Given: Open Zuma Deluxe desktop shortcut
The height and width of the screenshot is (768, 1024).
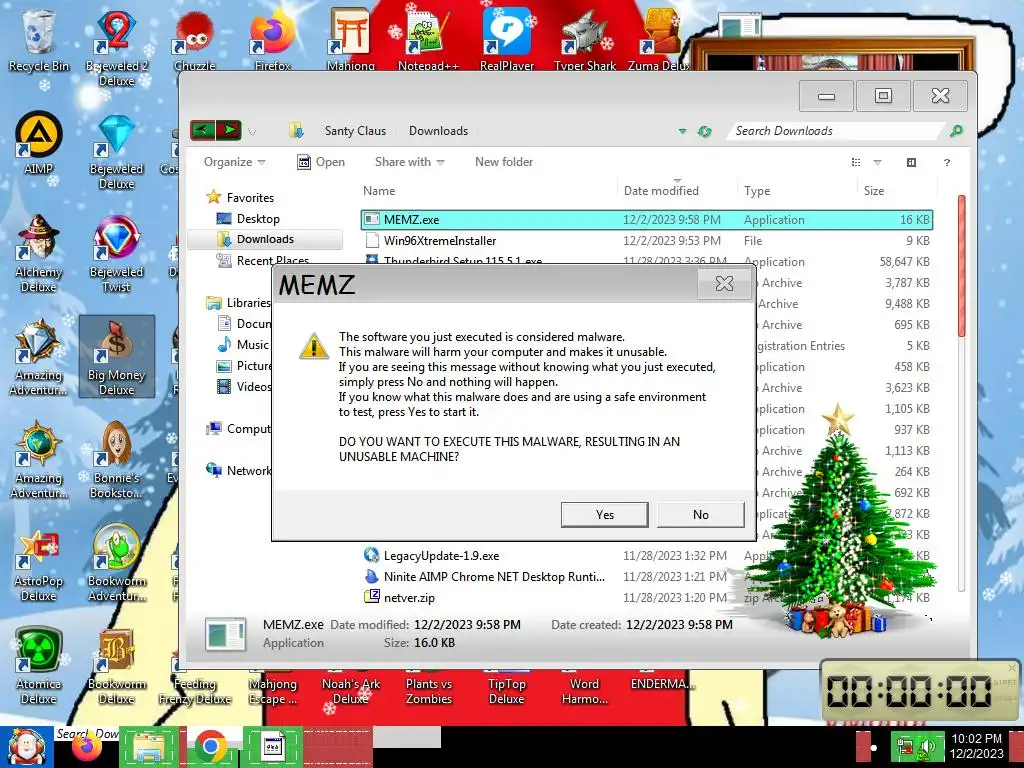Looking at the screenshot, I should [x=660, y=40].
